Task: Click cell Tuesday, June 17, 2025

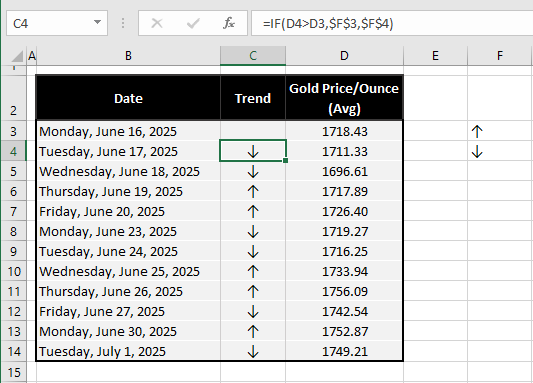Action: point(128,151)
